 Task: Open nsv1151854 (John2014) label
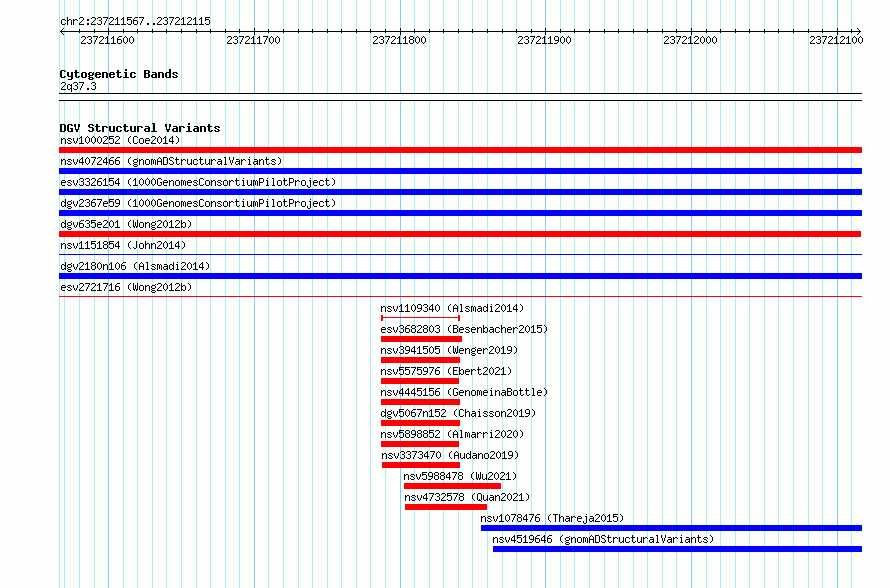point(123,245)
